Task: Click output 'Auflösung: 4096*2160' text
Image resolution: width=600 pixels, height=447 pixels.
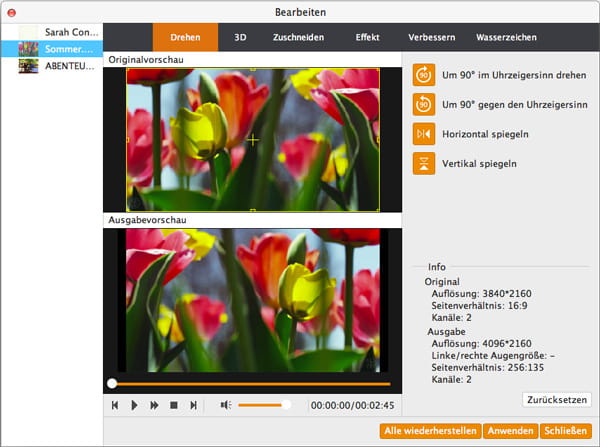Action: tap(481, 343)
